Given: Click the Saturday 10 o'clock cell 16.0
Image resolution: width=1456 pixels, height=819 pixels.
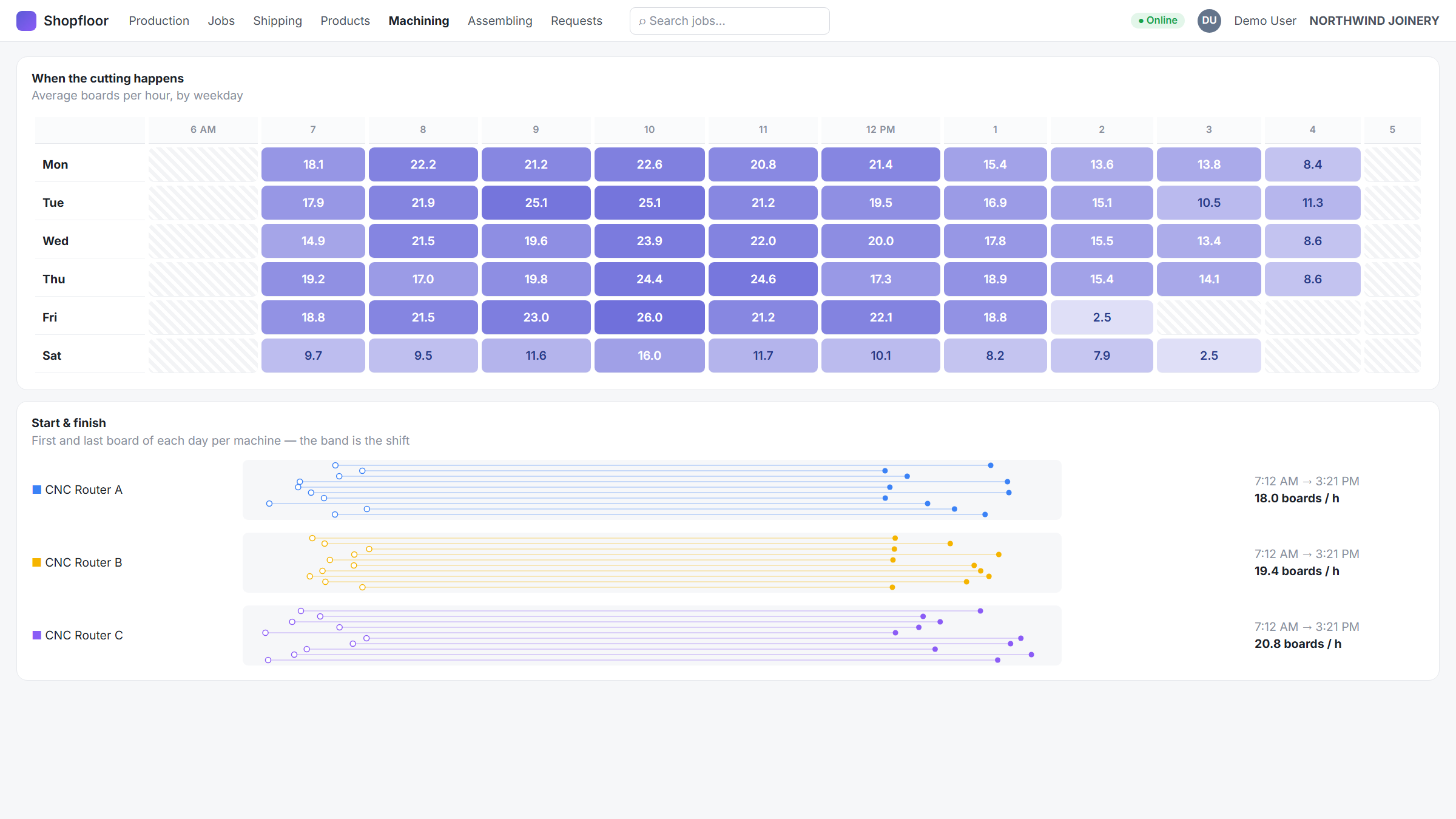Looking at the screenshot, I should coord(649,356).
